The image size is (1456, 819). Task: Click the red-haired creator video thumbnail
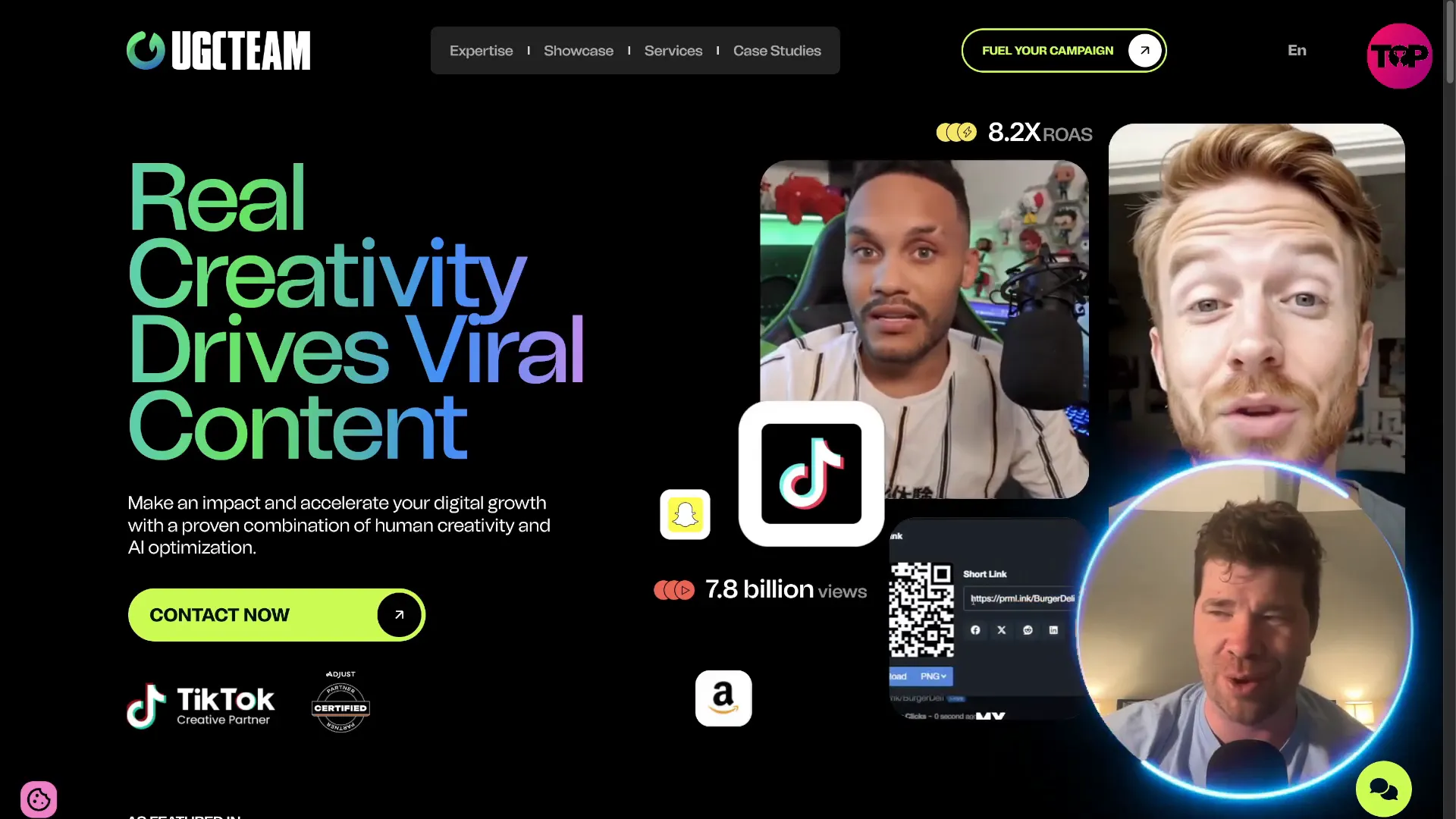tap(1257, 292)
